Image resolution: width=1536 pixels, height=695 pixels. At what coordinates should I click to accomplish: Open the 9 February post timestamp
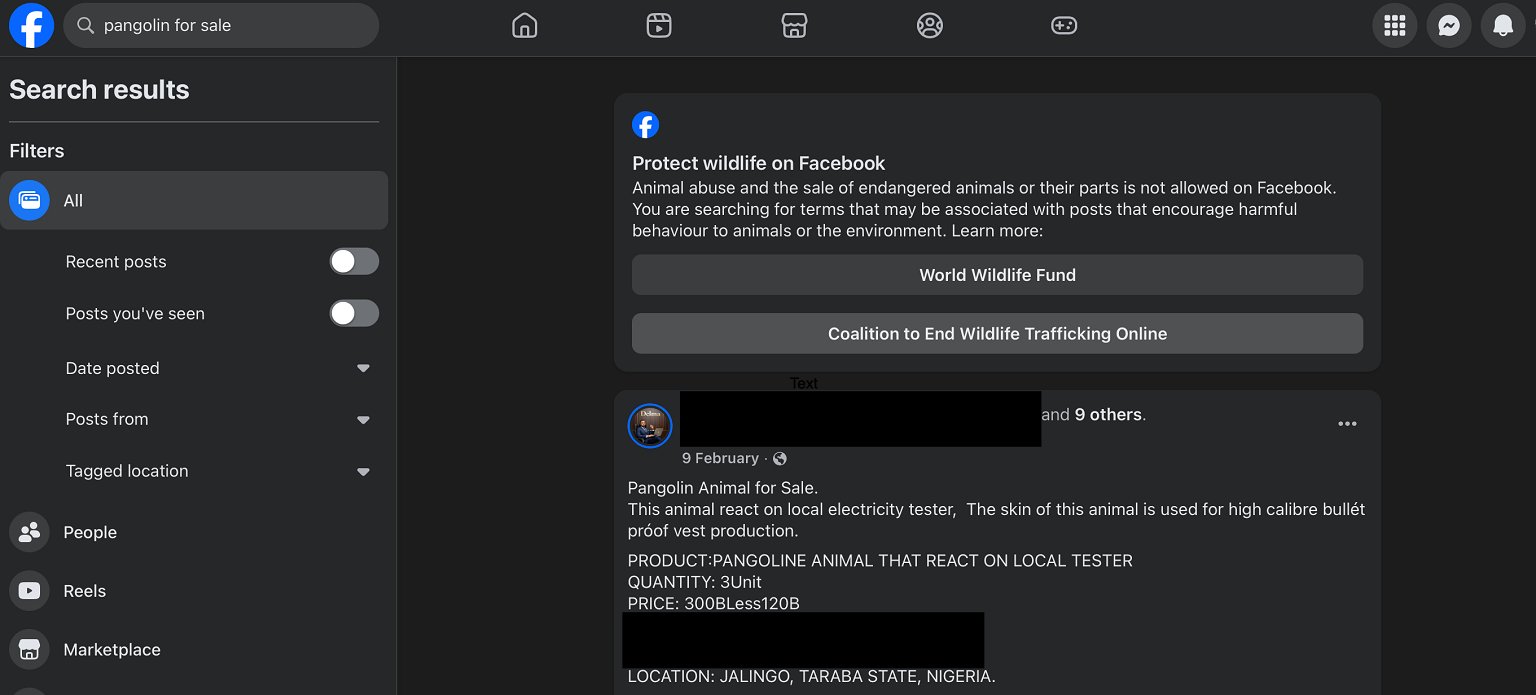[x=720, y=458]
